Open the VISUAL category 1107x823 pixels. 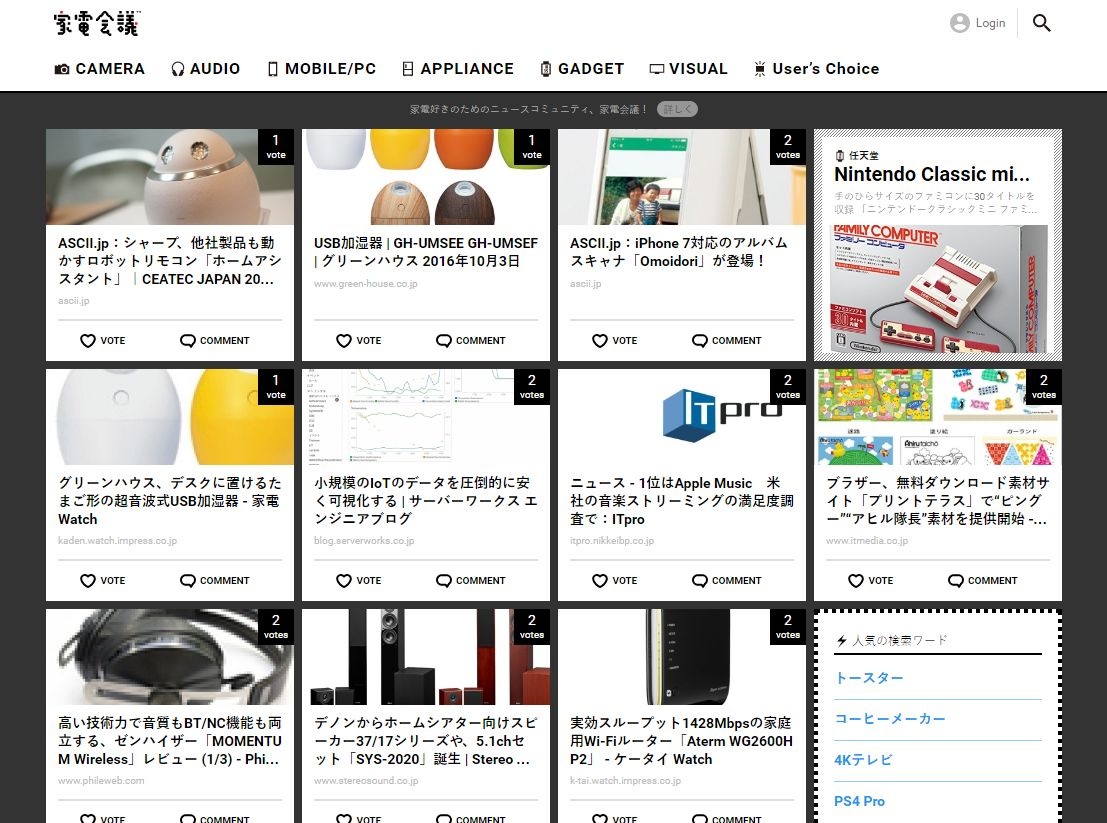click(x=688, y=68)
